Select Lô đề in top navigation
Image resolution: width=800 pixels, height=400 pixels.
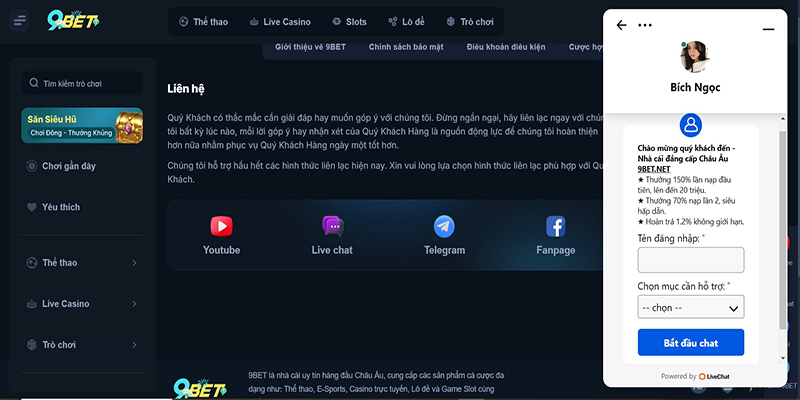(x=410, y=22)
